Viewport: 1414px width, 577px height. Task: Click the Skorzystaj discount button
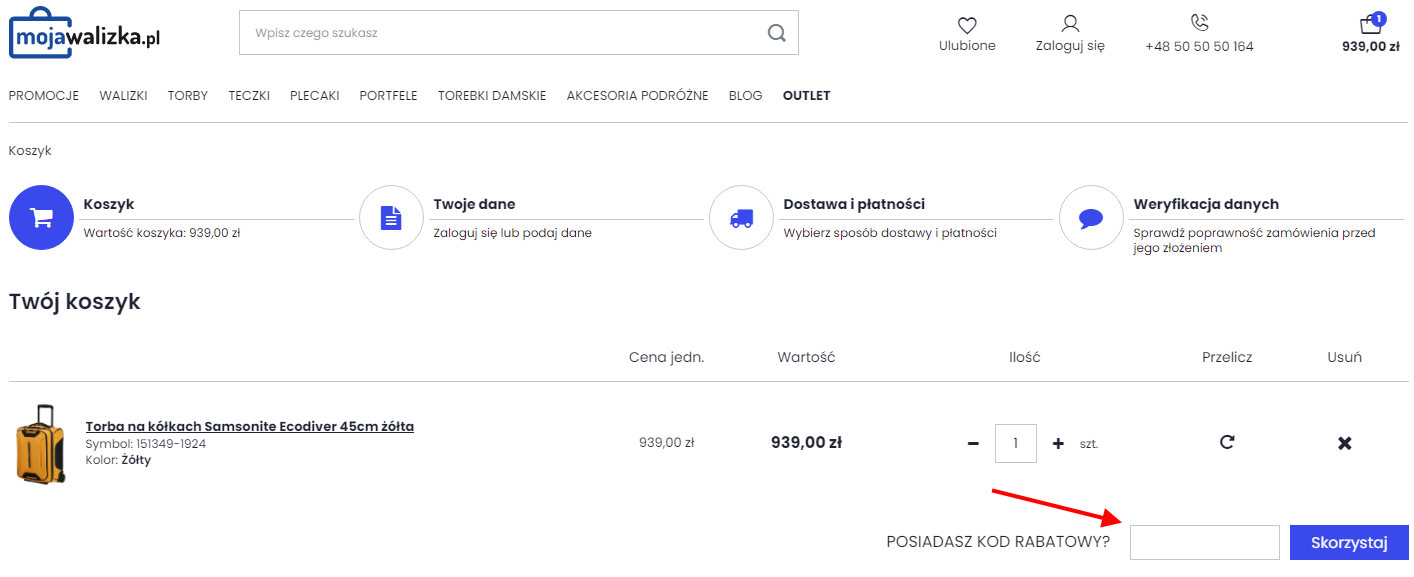(1349, 543)
